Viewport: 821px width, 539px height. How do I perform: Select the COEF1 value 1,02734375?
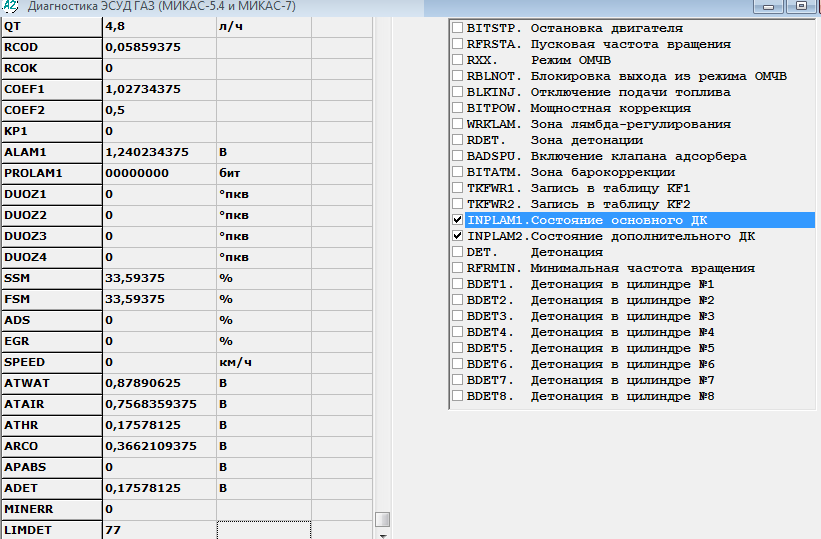pyautogui.click(x=159, y=89)
